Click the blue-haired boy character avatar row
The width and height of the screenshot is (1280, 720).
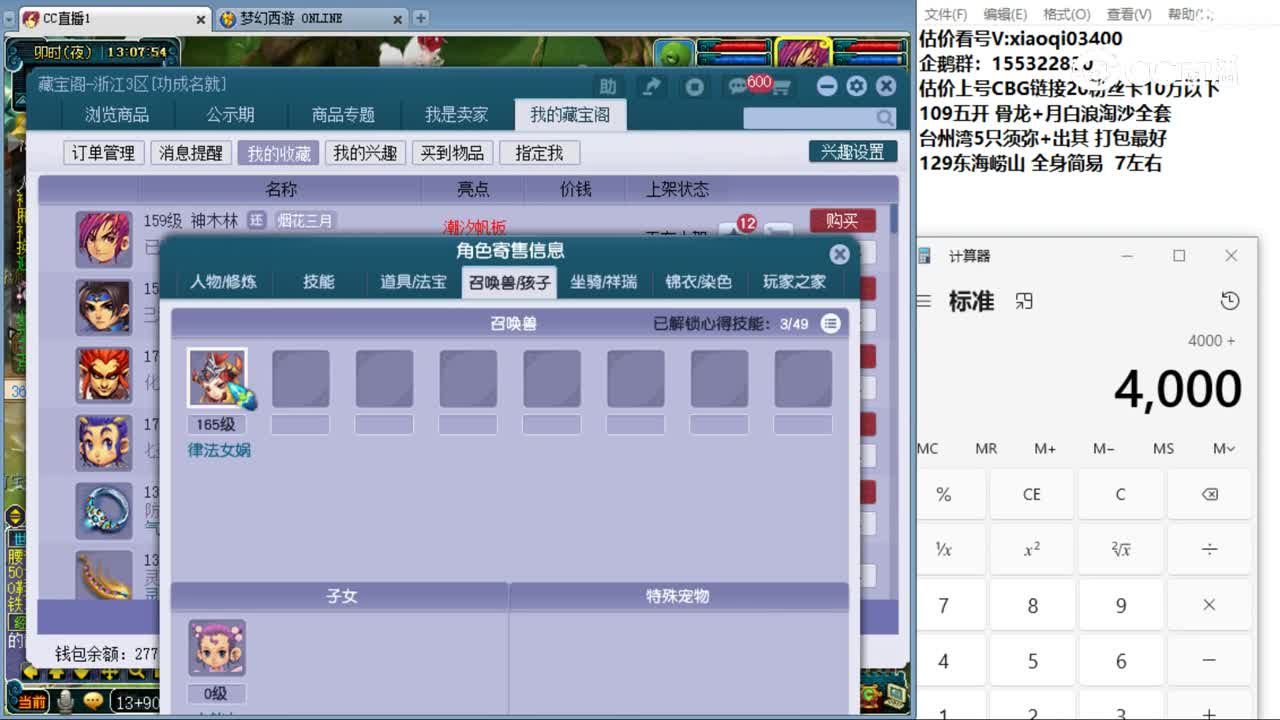(x=104, y=443)
